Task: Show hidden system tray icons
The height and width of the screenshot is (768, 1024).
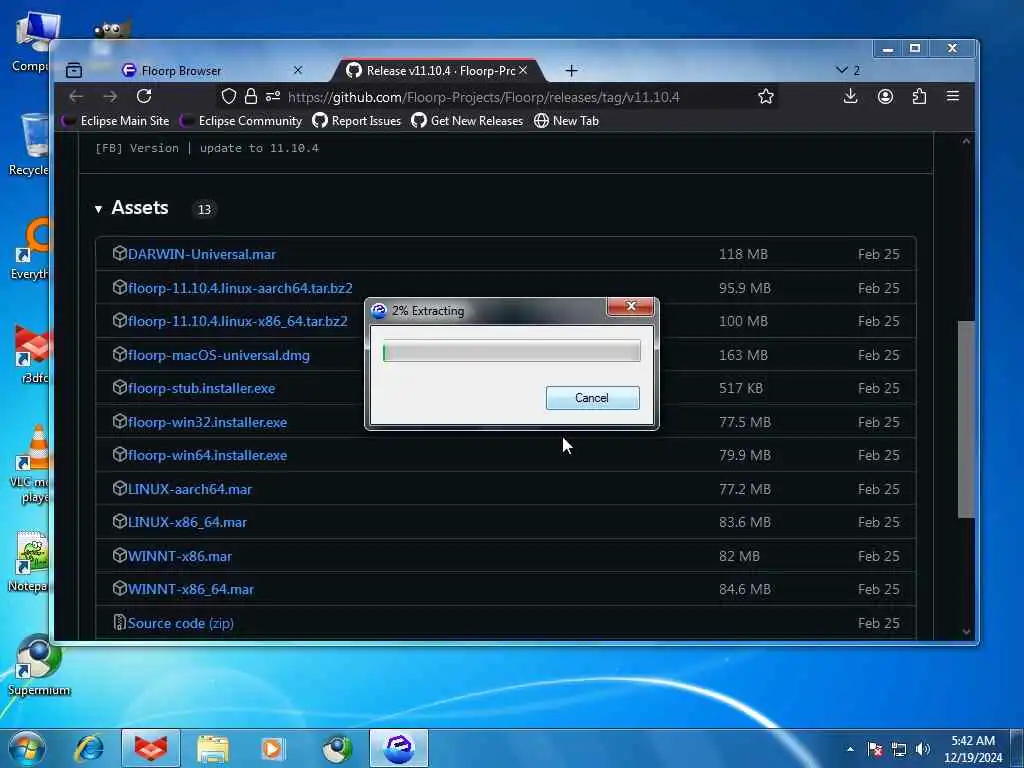Action: click(x=850, y=749)
